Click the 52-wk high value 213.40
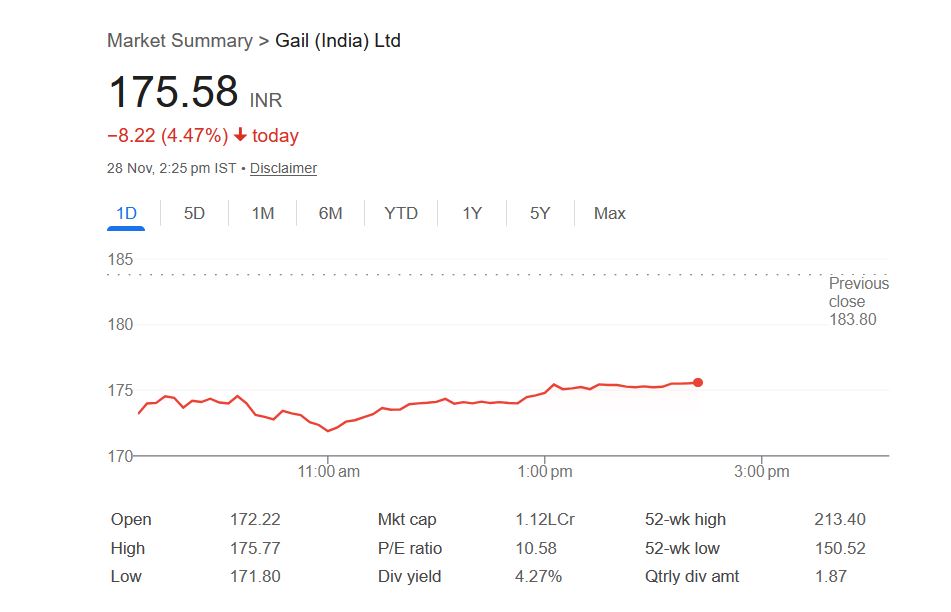Screen dimensions: 951x612 point(840,519)
